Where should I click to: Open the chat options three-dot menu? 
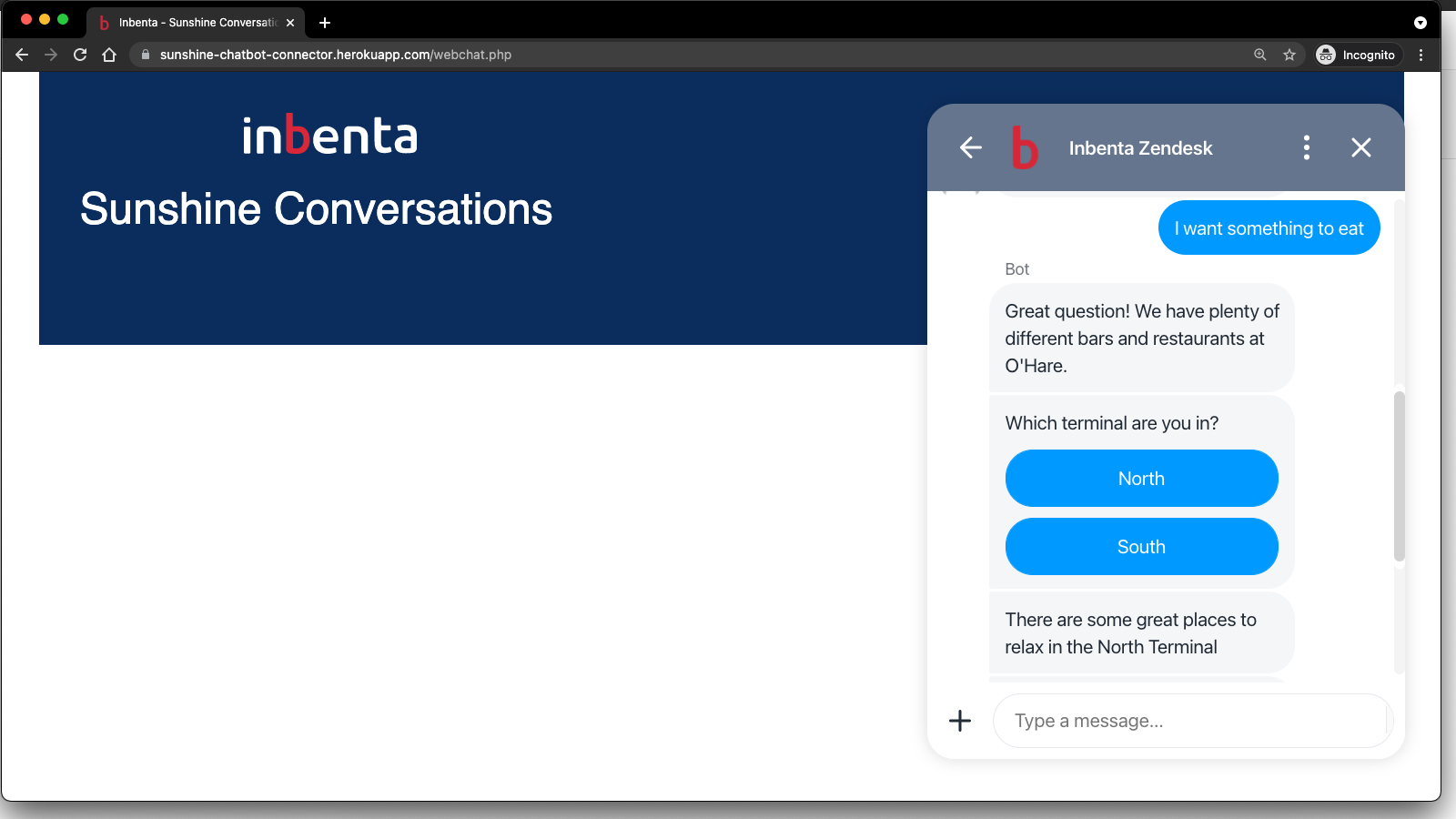pyautogui.click(x=1306, y=147)
